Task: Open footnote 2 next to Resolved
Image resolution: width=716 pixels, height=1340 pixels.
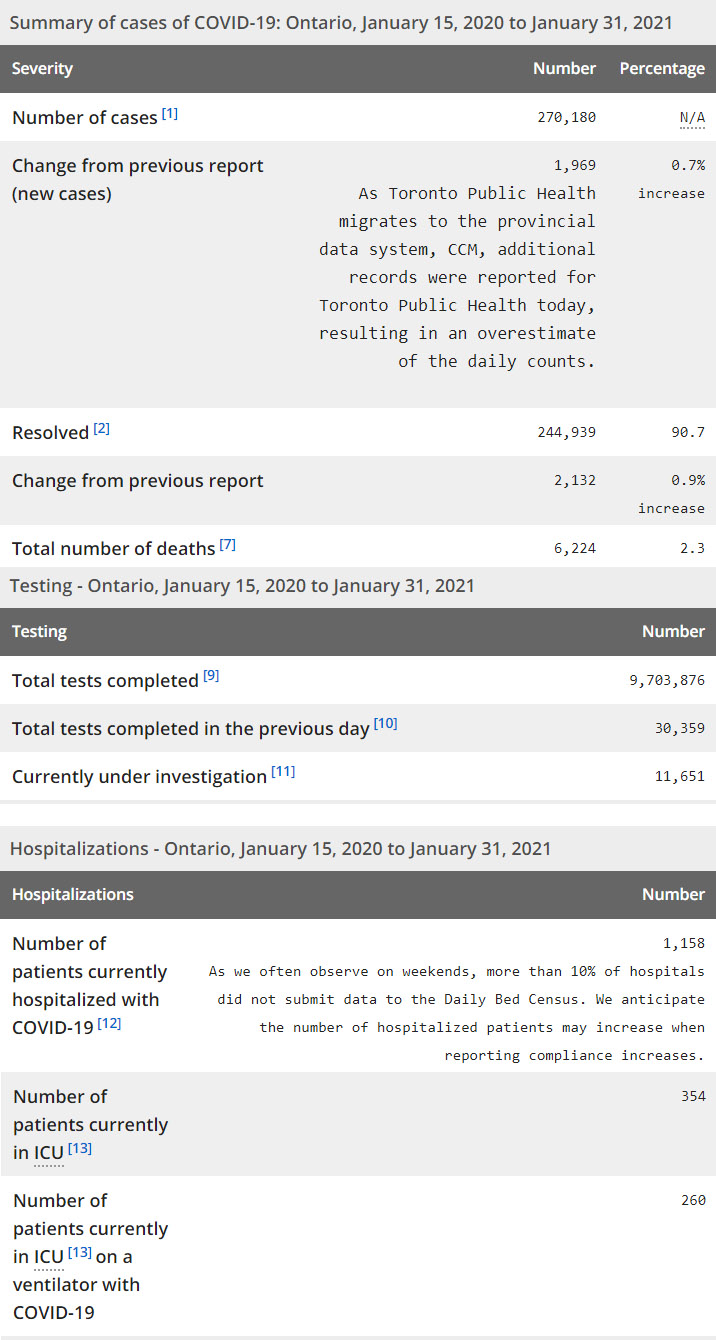Action: tap(102, 429)
